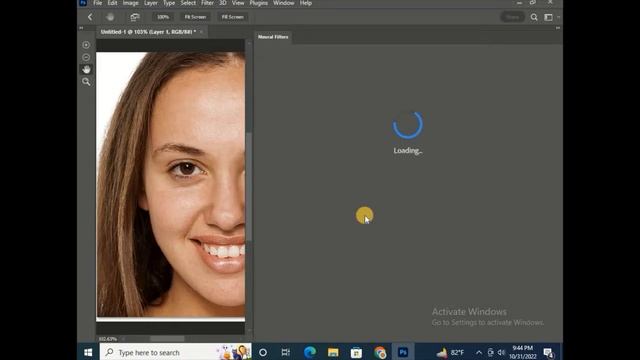The height and width of the screenshot is (360, 640).
Task: Click the zoom out minus icon
Action: coord(86,57)
